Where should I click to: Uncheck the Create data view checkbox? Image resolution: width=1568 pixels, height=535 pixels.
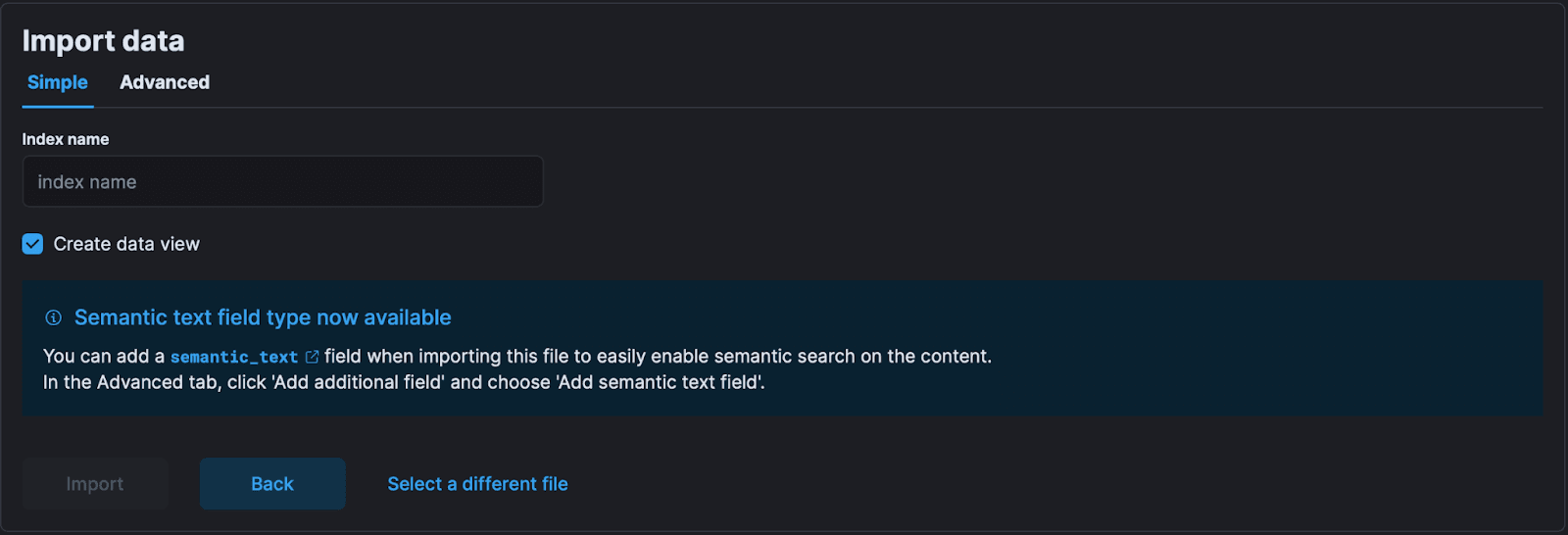33,244
